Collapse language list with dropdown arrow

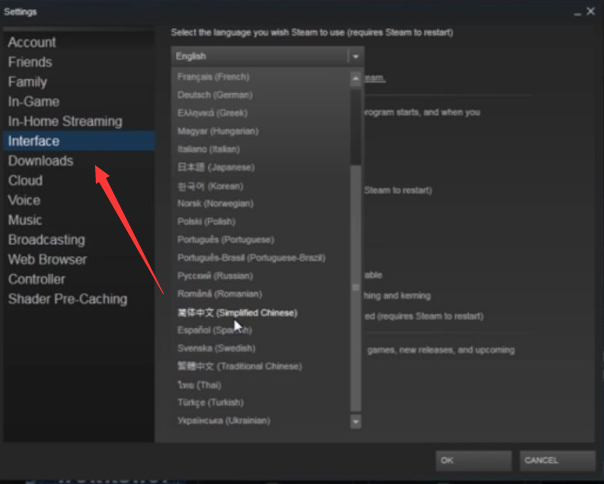(x=356, y=57)
